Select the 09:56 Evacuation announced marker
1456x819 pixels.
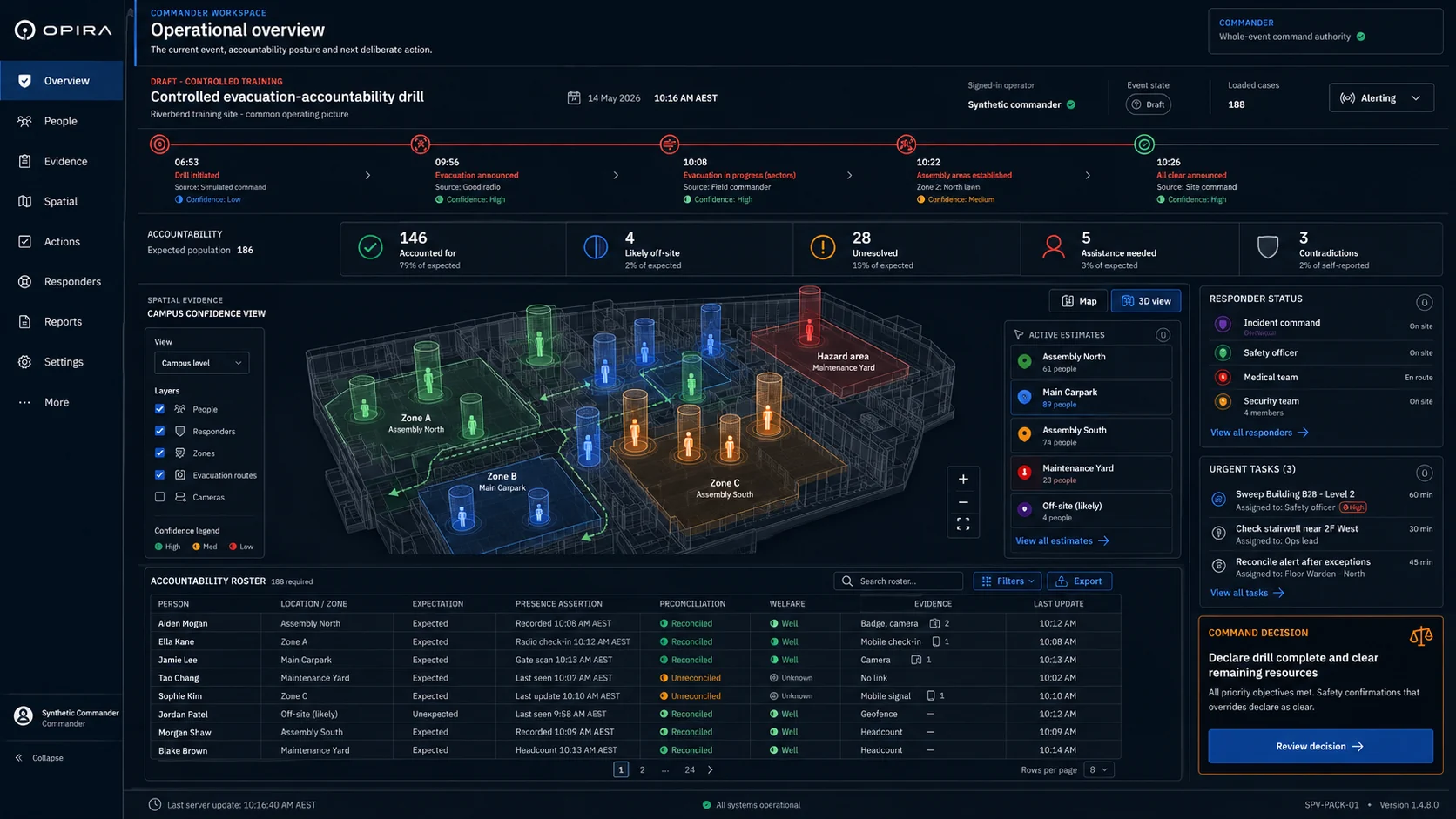tap(421, 144)
